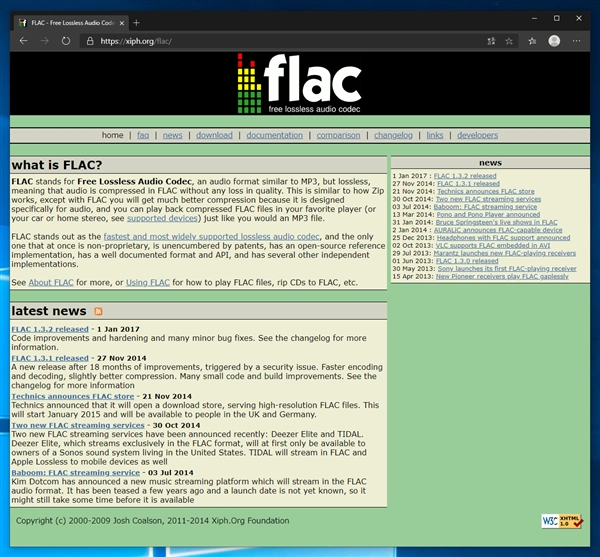
Task: View site info via the padlock icon
Action: [90, 41]
